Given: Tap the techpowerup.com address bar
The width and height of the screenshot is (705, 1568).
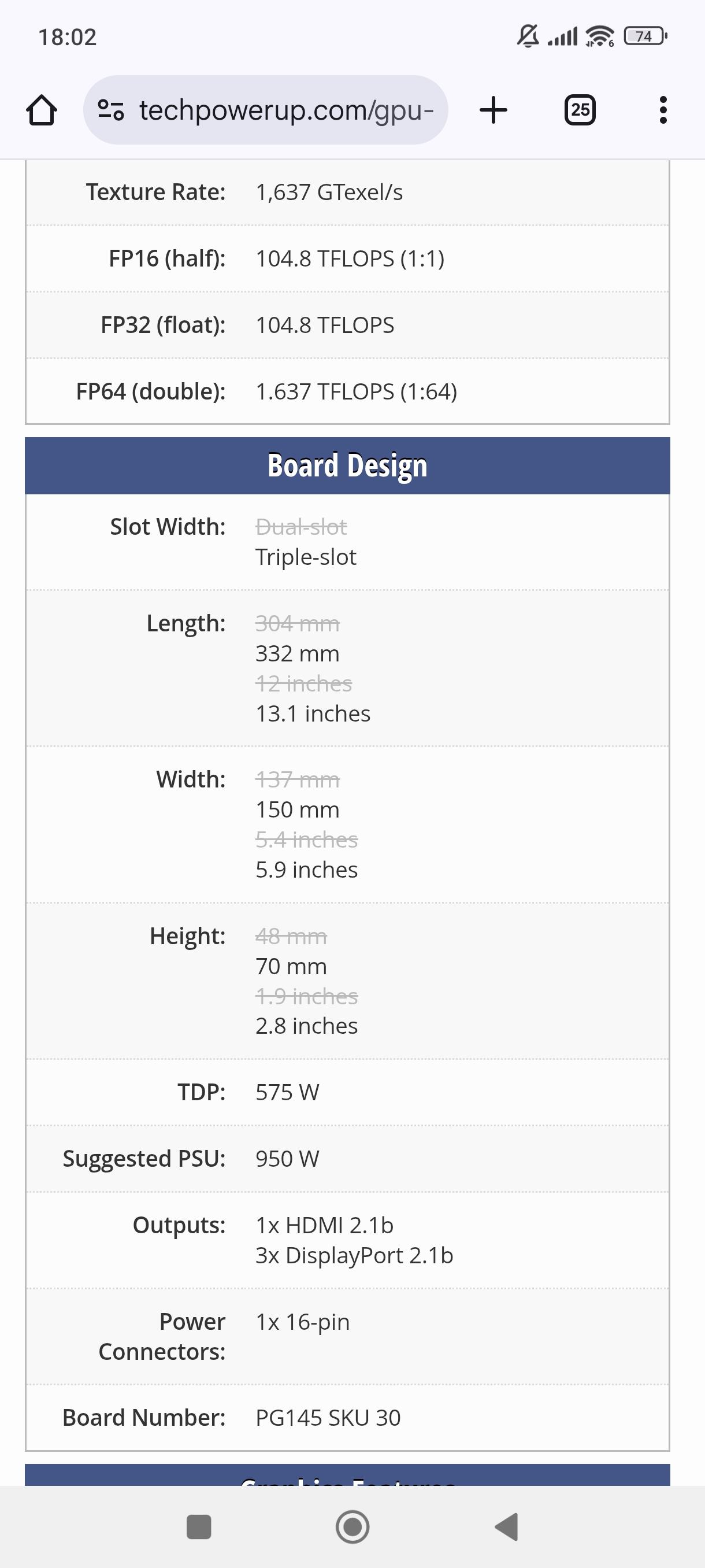Looking at the screenshot, I should [286, 110].
